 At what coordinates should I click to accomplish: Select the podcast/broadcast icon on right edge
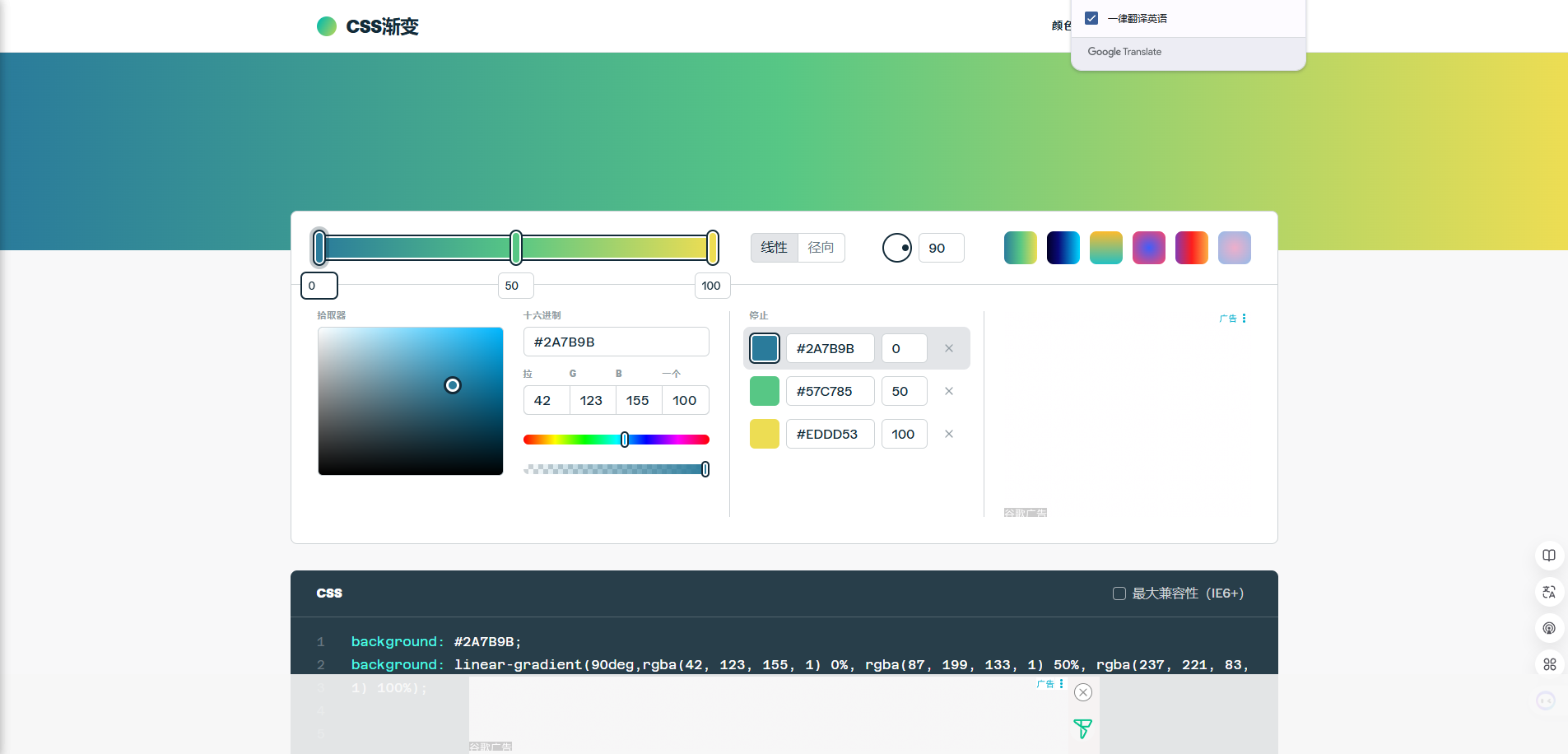(1550, 628)
